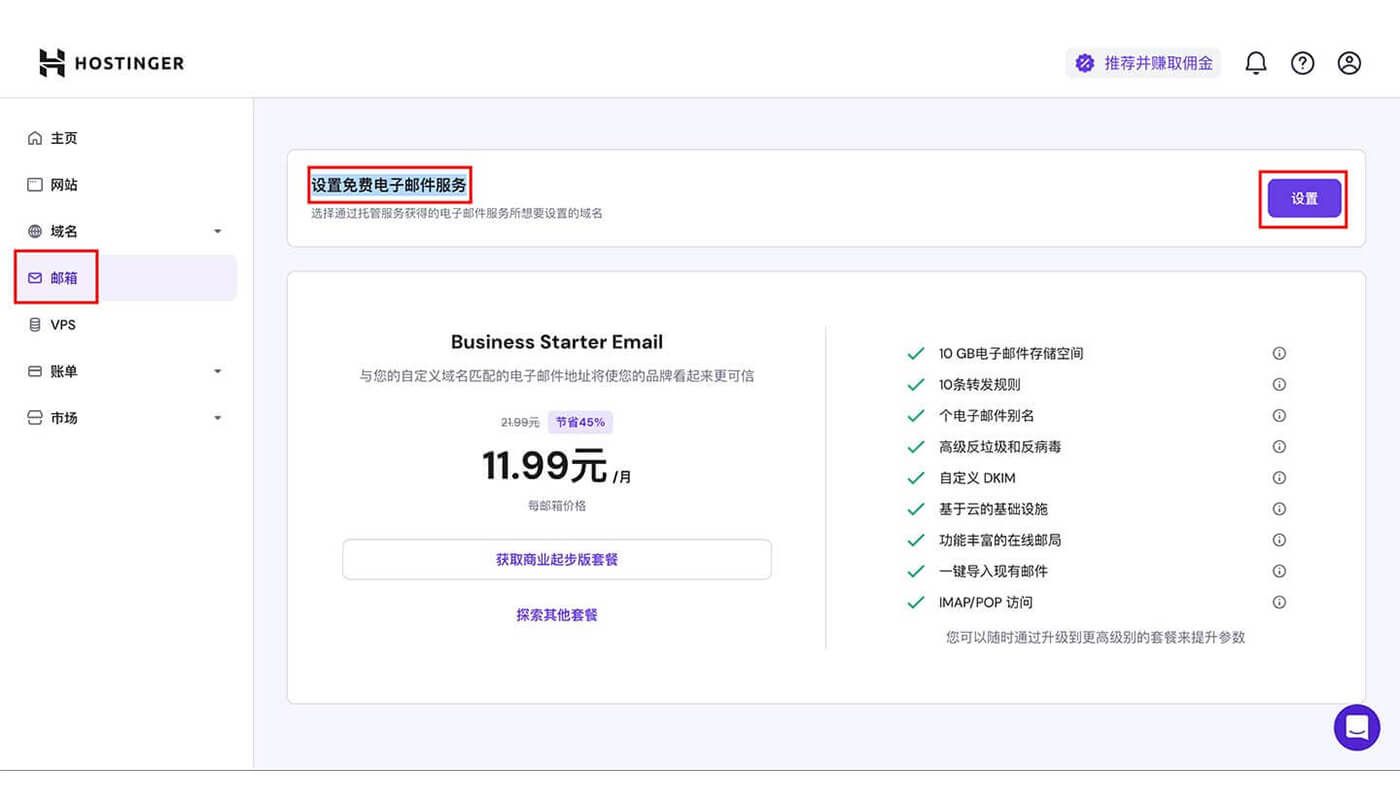Click the 市场 store icon

tap(35, 418)
